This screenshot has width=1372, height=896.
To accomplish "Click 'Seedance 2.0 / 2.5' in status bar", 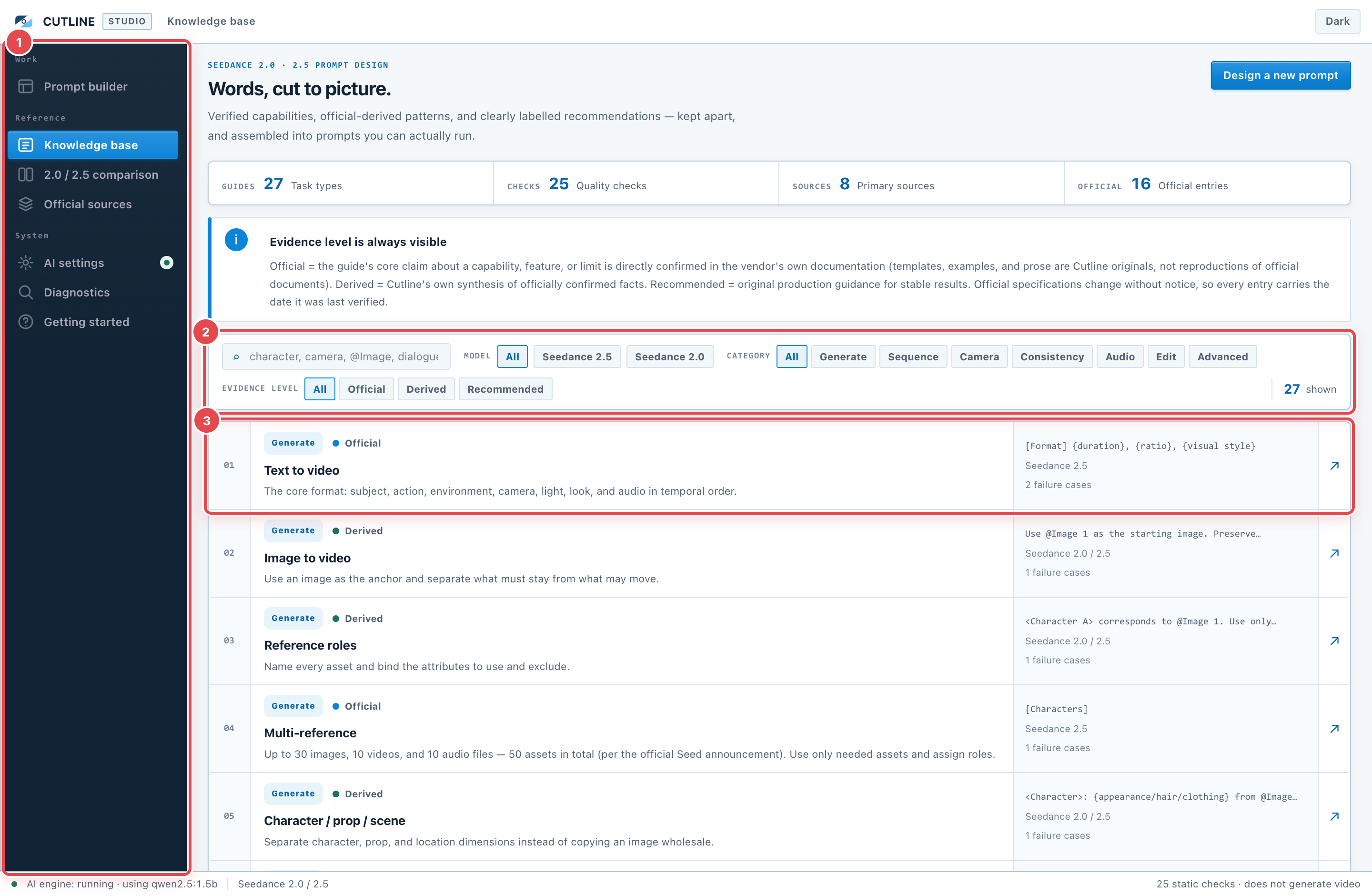I will click(x=283, y=884).
